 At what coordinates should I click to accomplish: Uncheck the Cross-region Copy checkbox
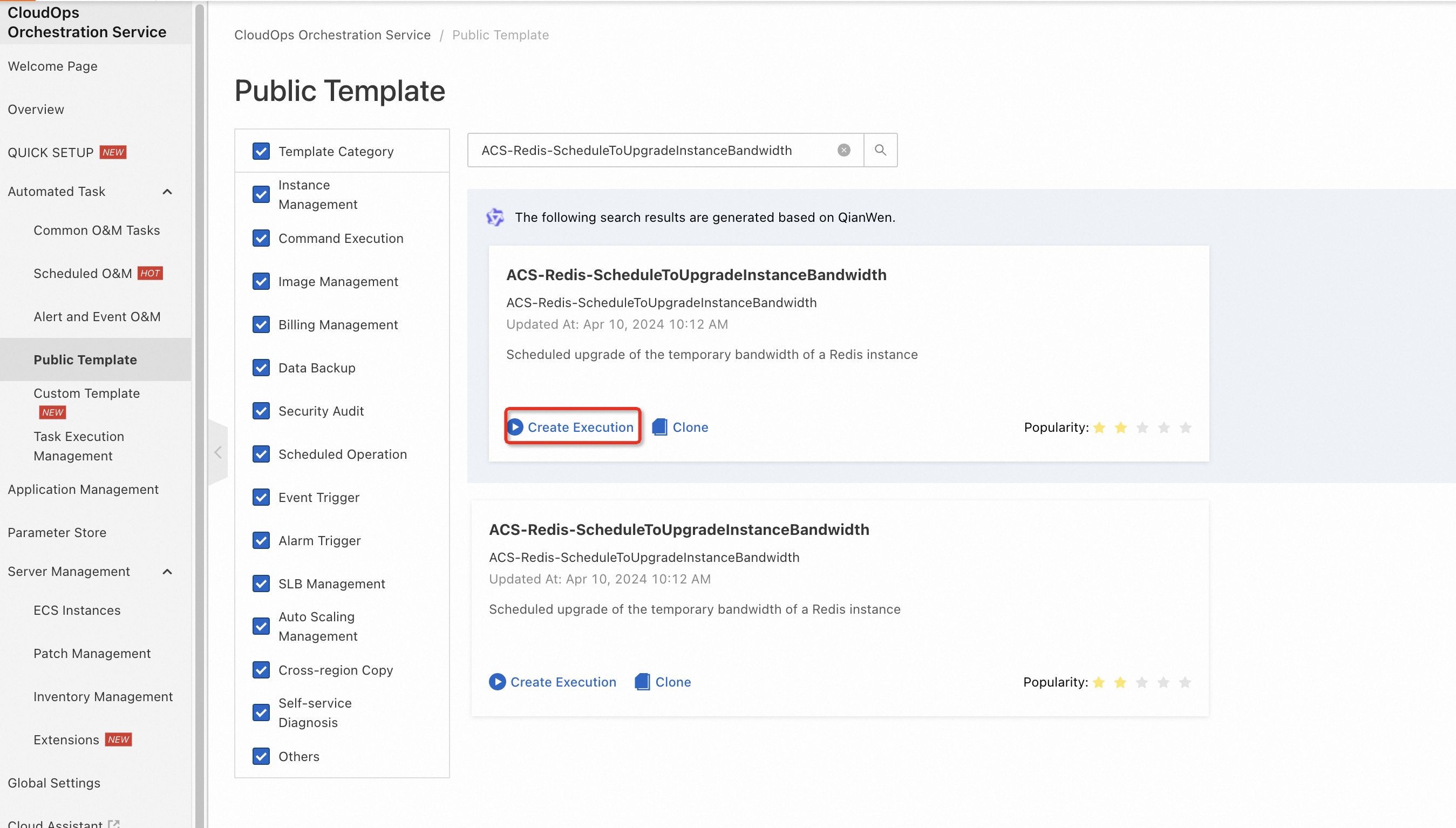(261, 670)
